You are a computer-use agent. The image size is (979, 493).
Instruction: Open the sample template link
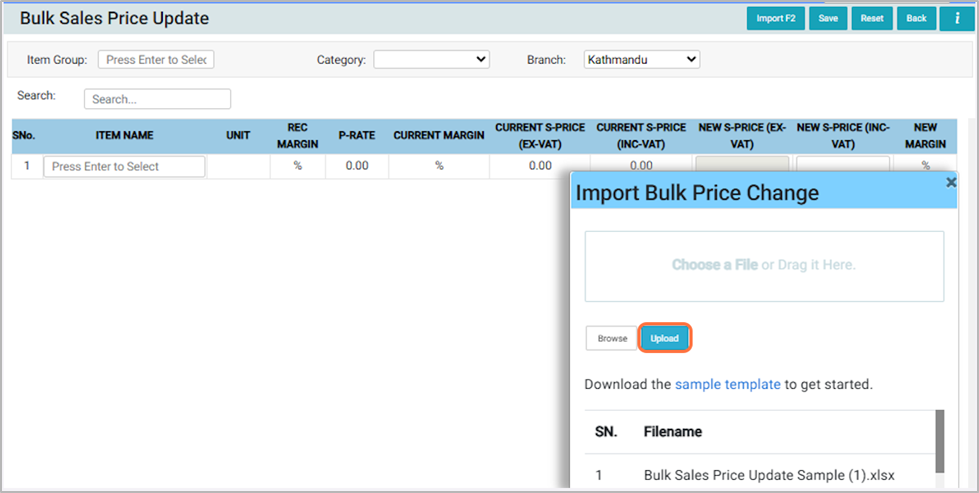click(727, 384)
